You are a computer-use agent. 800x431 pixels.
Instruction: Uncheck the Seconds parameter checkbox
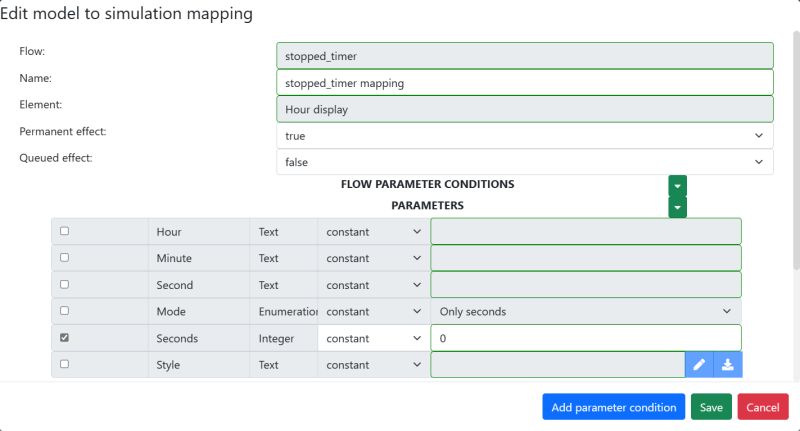(65, 338)
